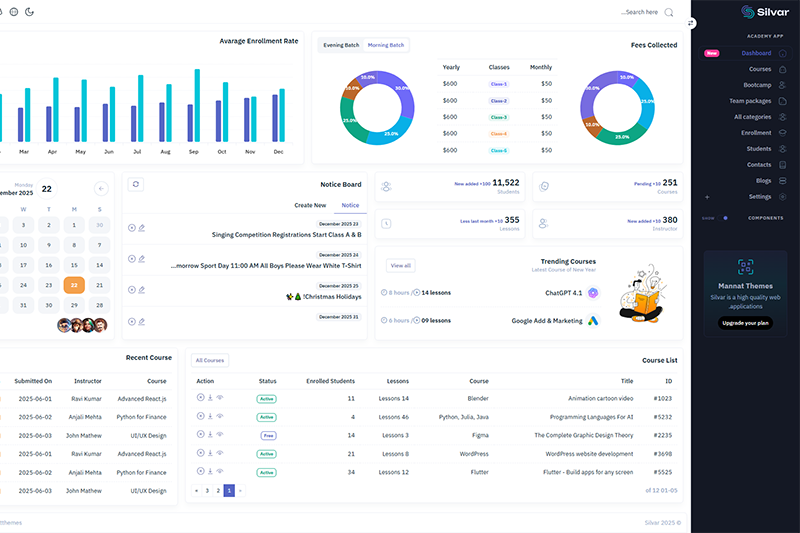The width and height of the screenshot is (800, 533).
Task: Click the sidebar collapse arrows icon
Action: coord(691,21)
